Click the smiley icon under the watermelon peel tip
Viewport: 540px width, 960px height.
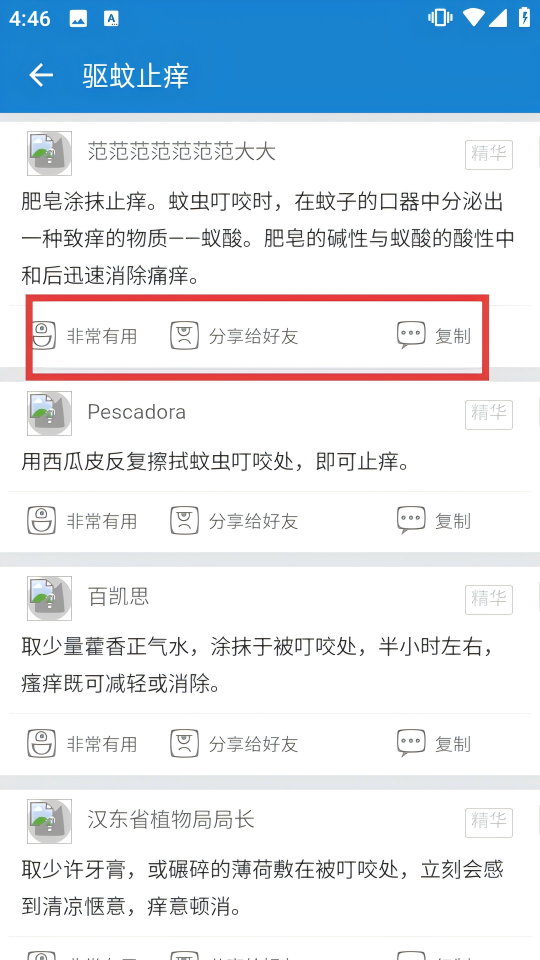pos(42,520)
